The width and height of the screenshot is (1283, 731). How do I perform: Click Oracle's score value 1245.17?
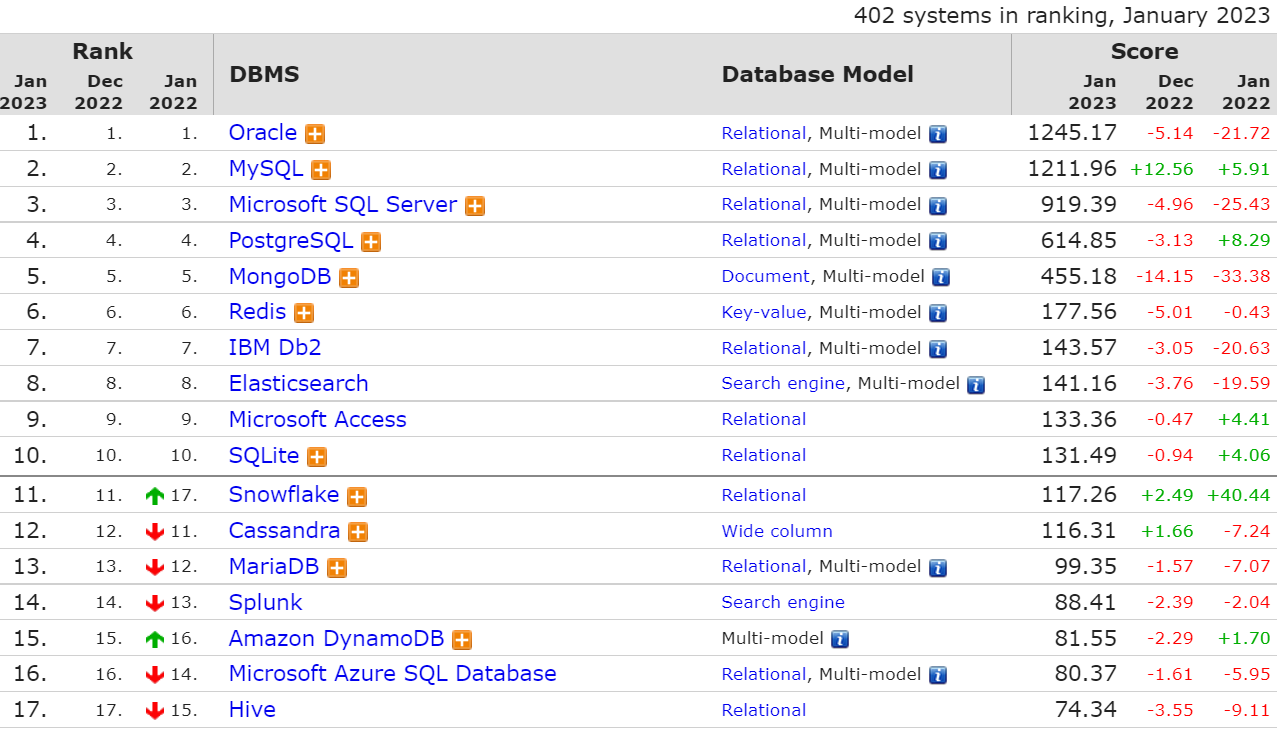[1072, 133]
